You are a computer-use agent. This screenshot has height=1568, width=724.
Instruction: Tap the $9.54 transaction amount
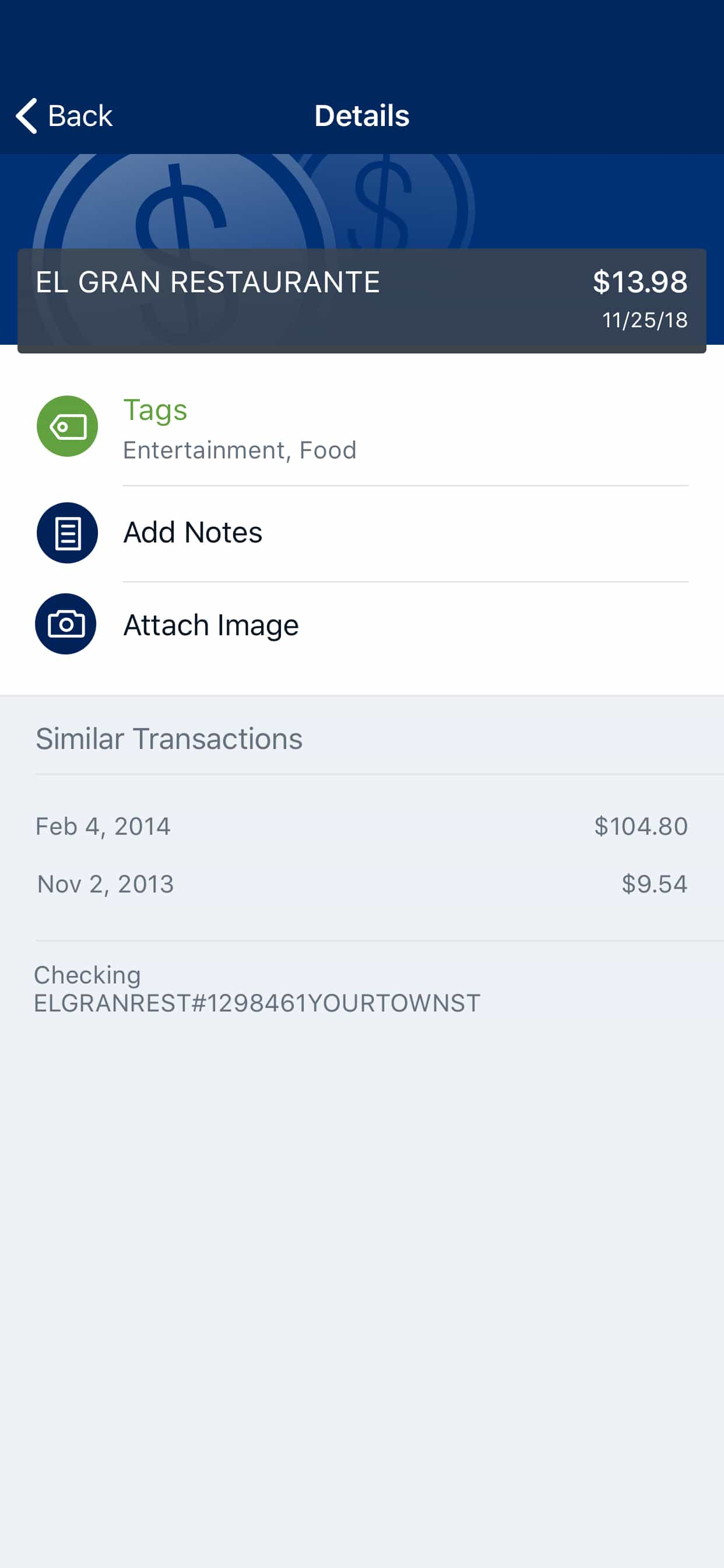click(x=654, y=884)
